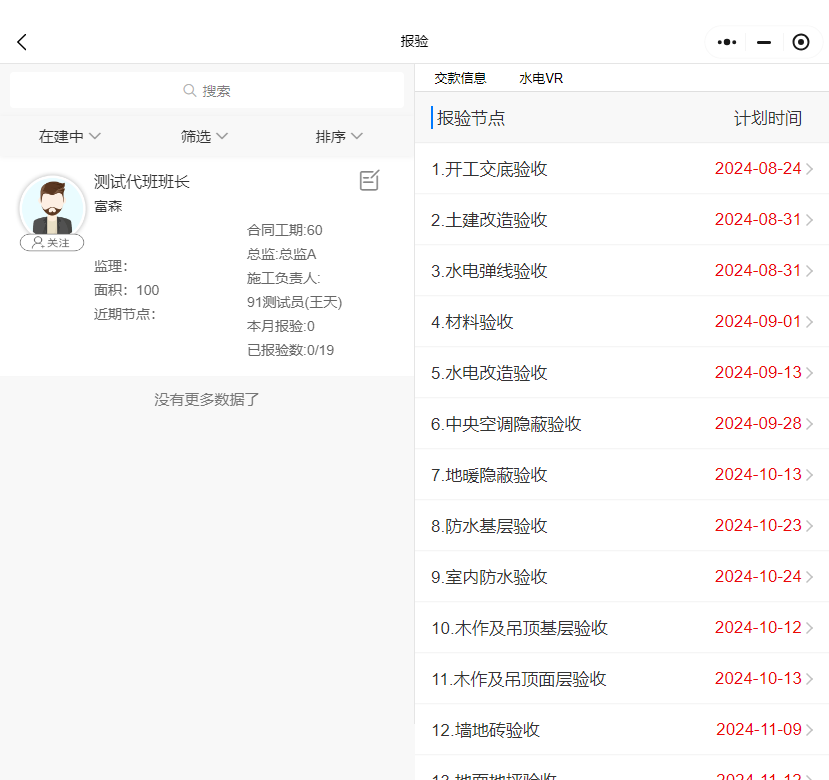
Task: Click the edit note icon on project card
Action: (369, 181)
